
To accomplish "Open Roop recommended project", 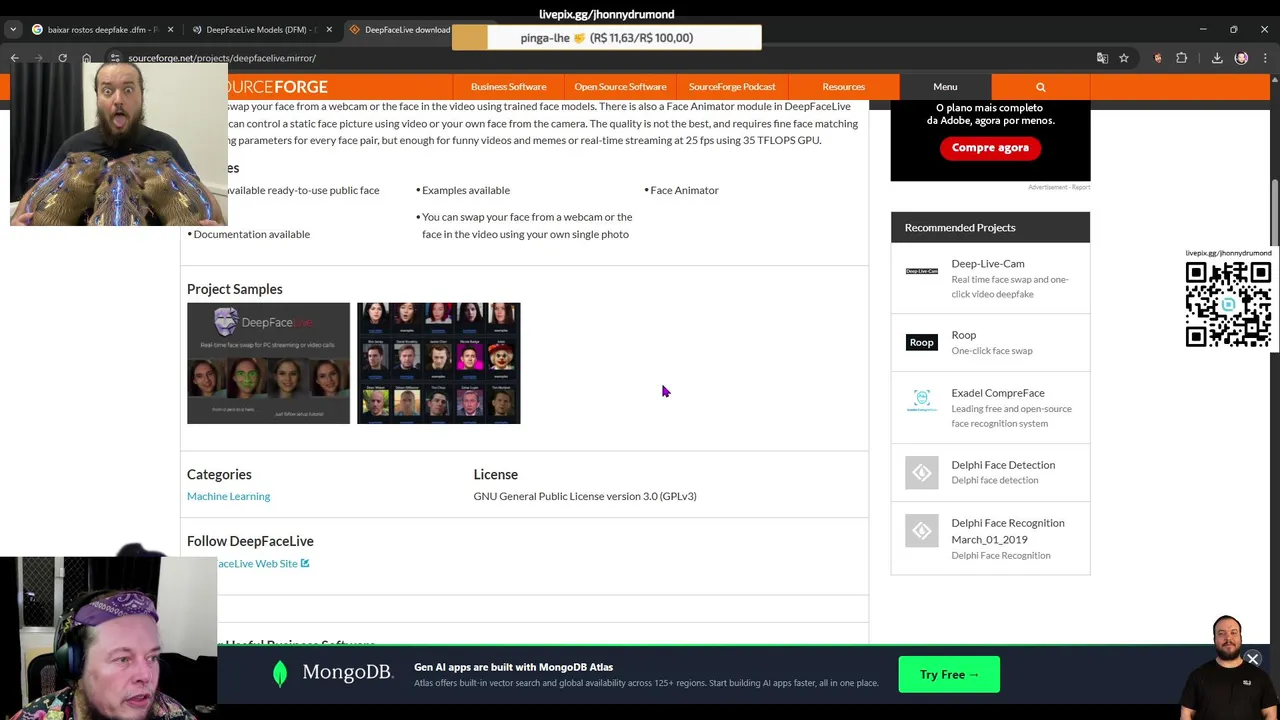I will pos(964,335).
